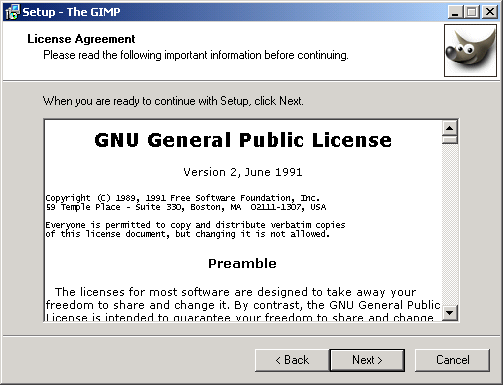
Task: Click 'When you are ready to continue' instruction
Action: 173,101
